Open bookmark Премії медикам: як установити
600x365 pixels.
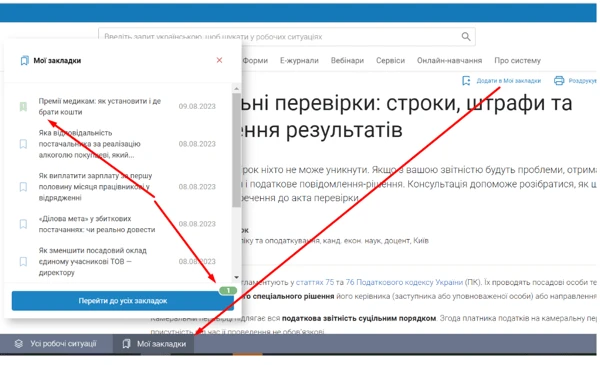tap(99, 106)
